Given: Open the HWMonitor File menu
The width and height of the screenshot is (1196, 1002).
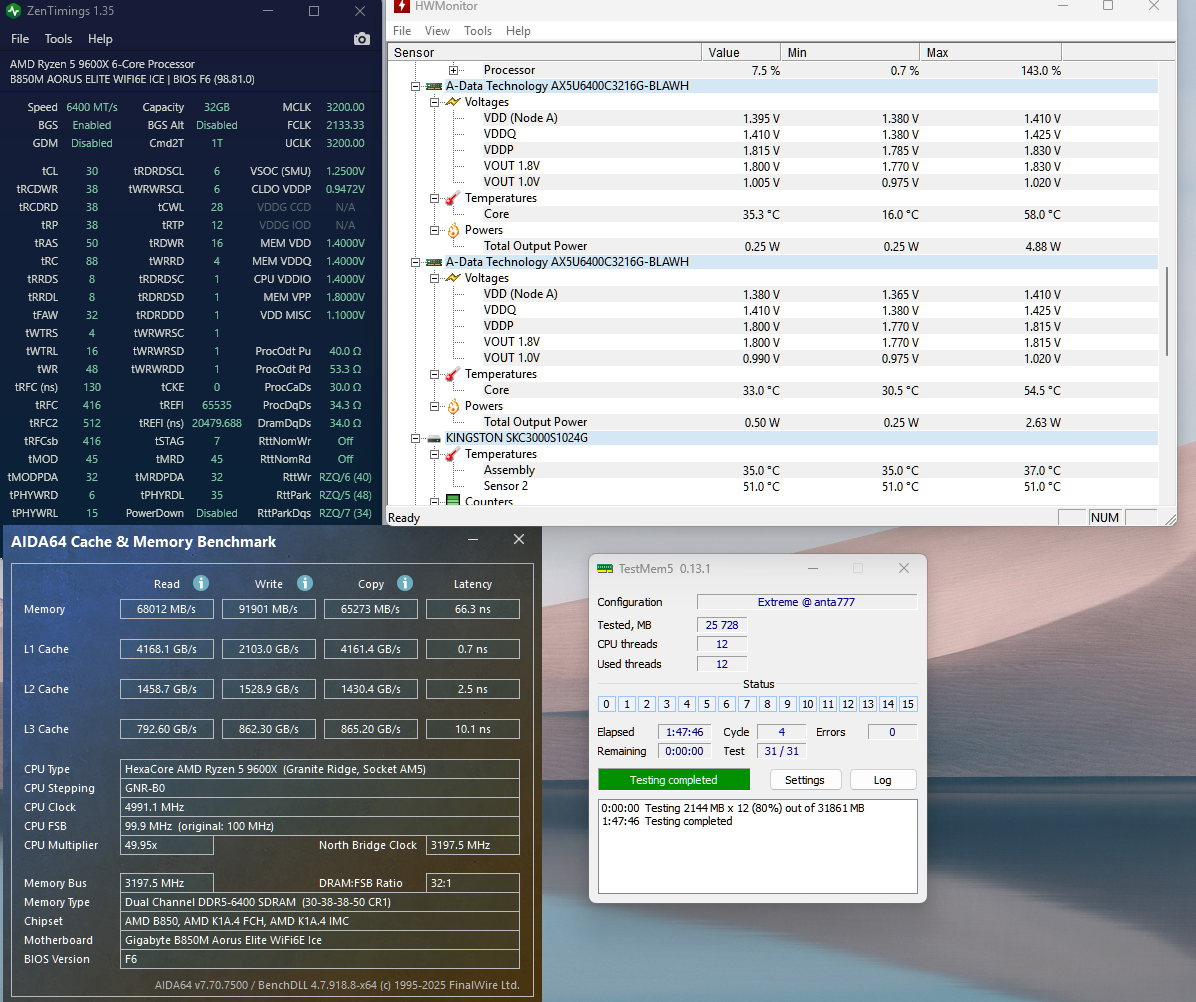Looking at the screenshot, I should pyautogui.click(x=402, y=31).
